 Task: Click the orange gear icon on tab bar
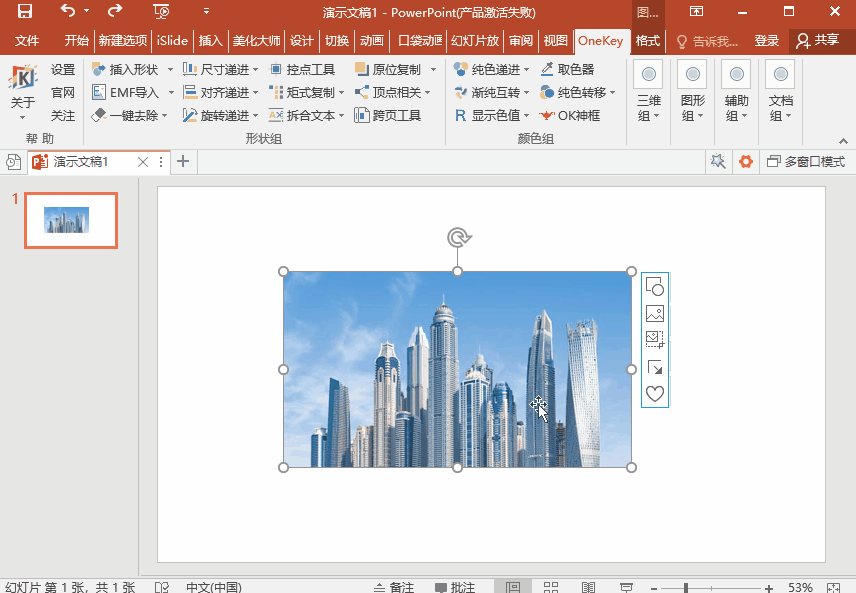(745, 162)
